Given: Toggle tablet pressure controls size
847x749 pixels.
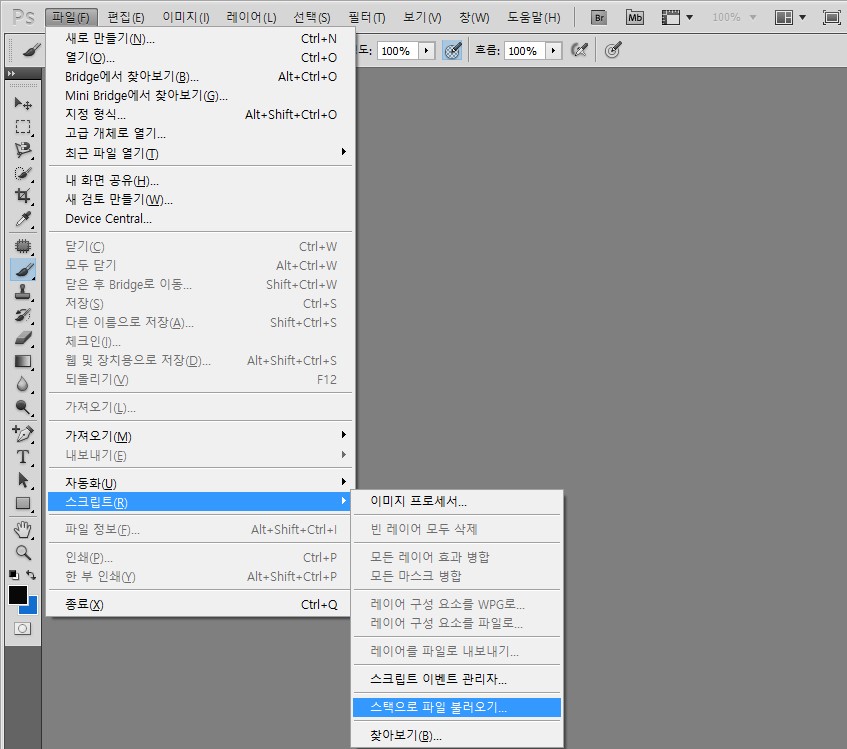Looking at the screenshot, I should click(x=613, y=51).
